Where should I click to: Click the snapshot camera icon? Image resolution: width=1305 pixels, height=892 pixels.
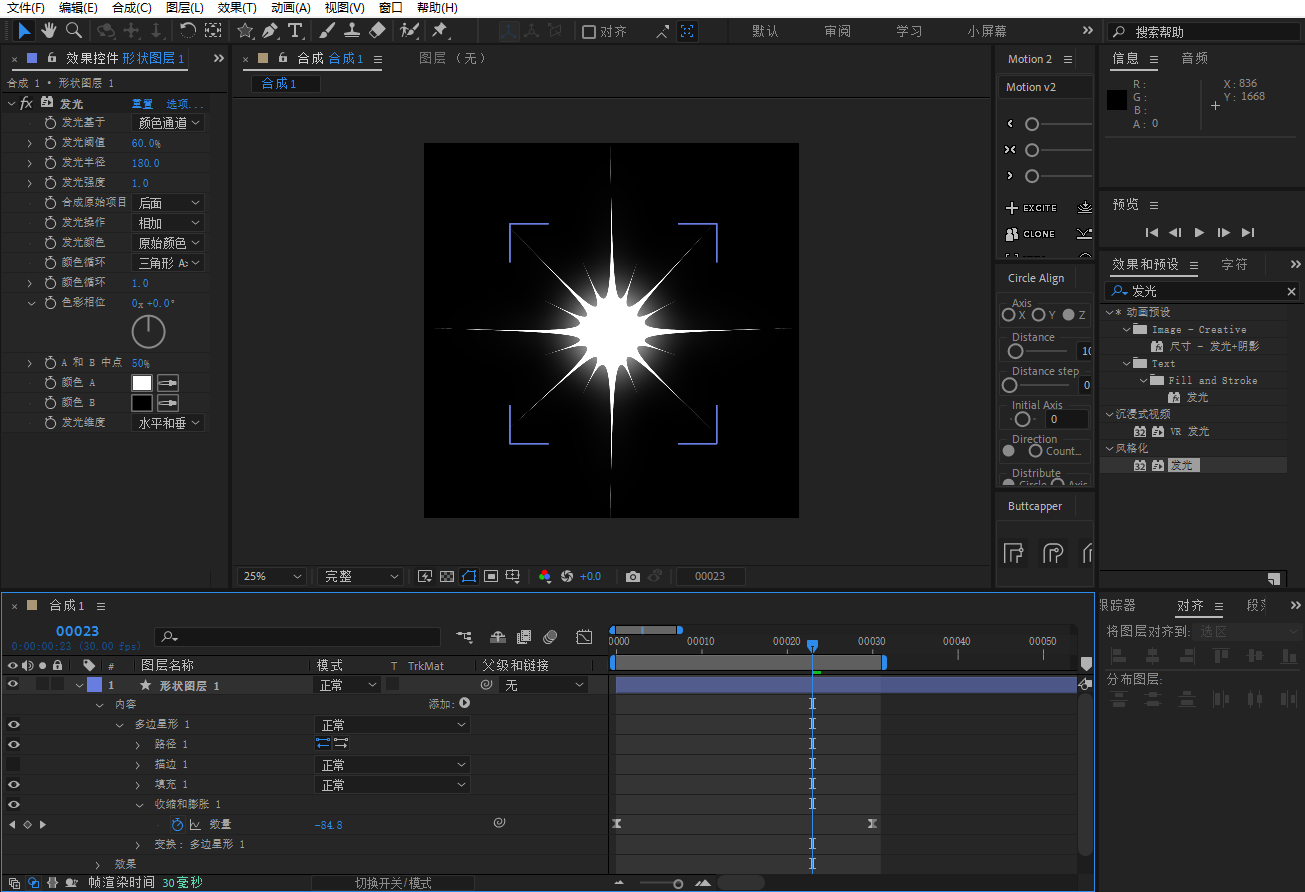[x=633, y=576]
